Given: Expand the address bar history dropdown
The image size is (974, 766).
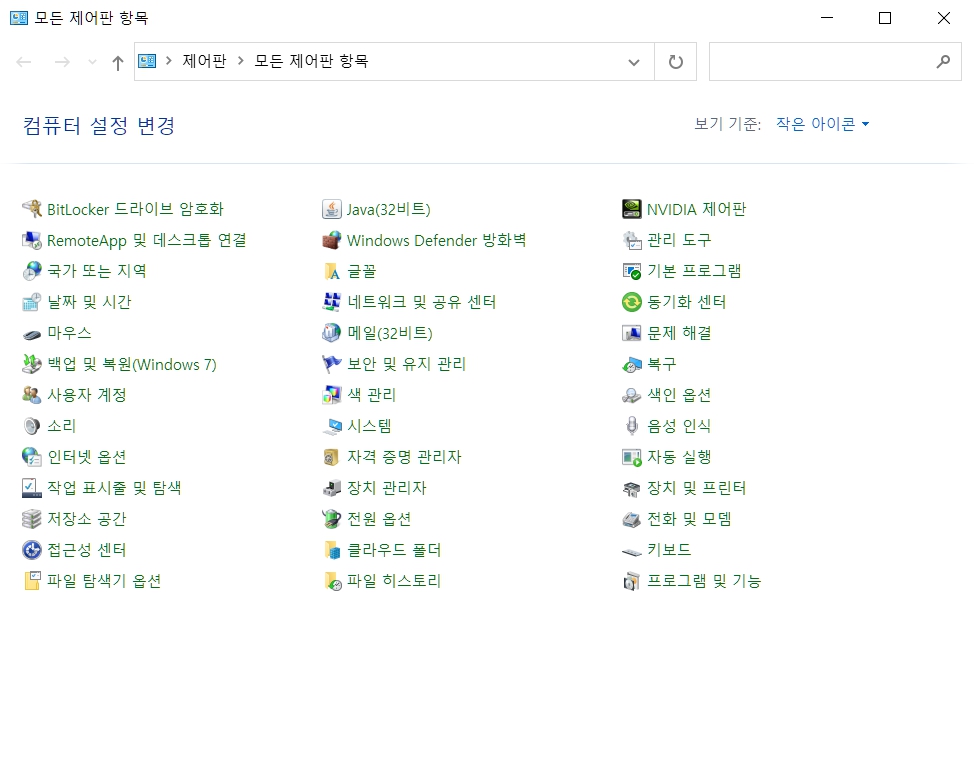Looking at the screenshot, I should coord(634,62).
